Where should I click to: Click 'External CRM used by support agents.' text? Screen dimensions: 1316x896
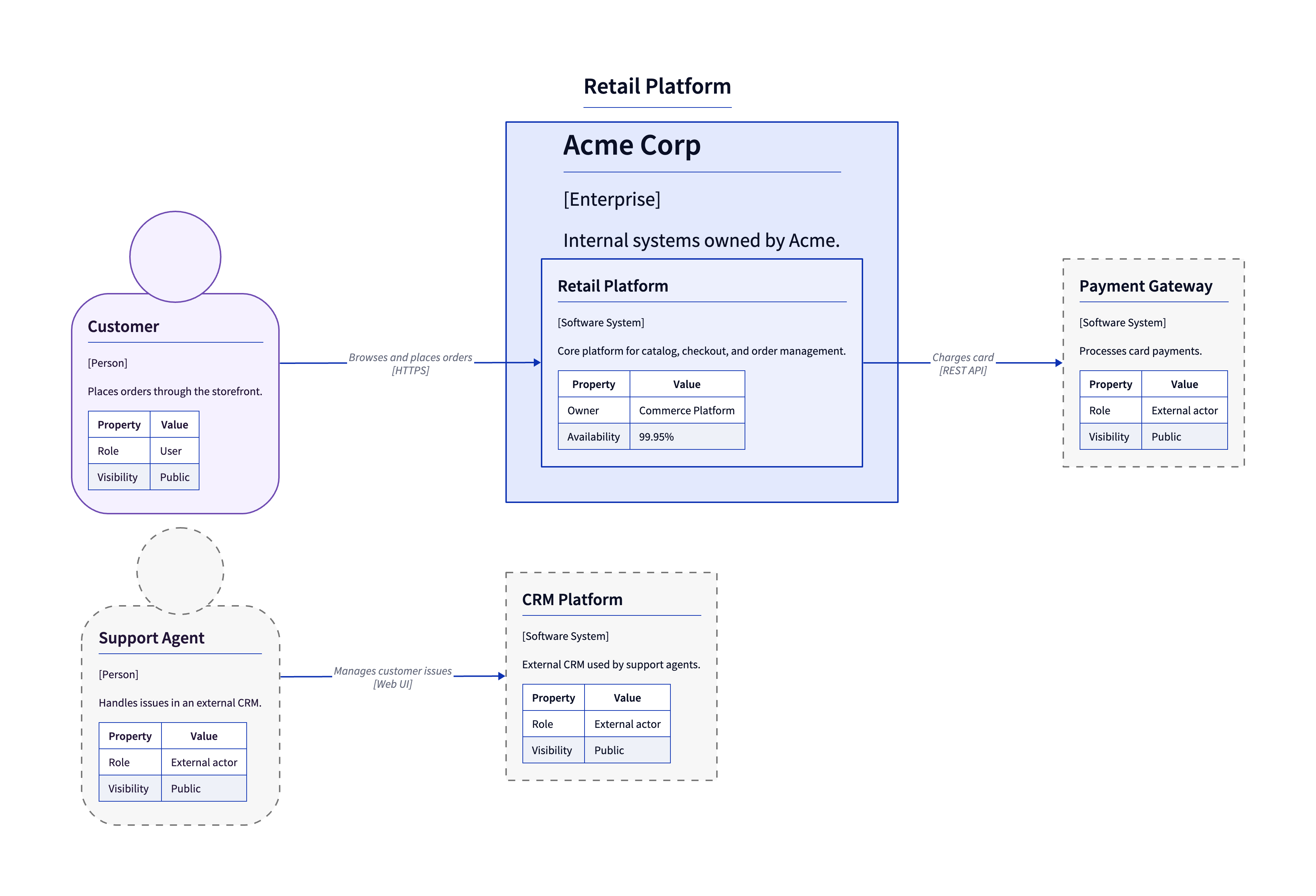(x=611, y=664)
